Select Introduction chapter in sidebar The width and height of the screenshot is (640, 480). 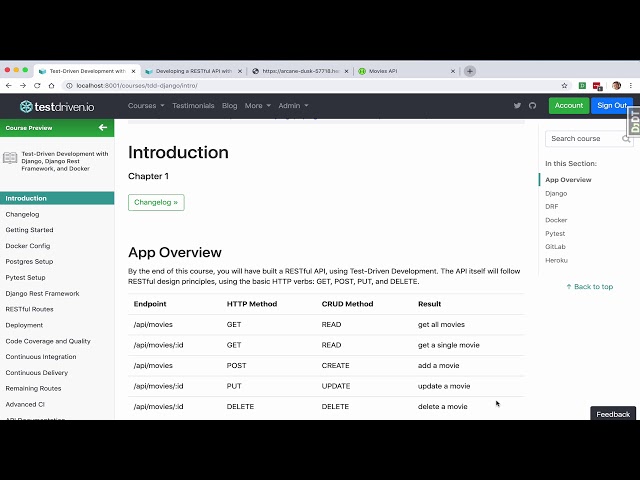57,198
